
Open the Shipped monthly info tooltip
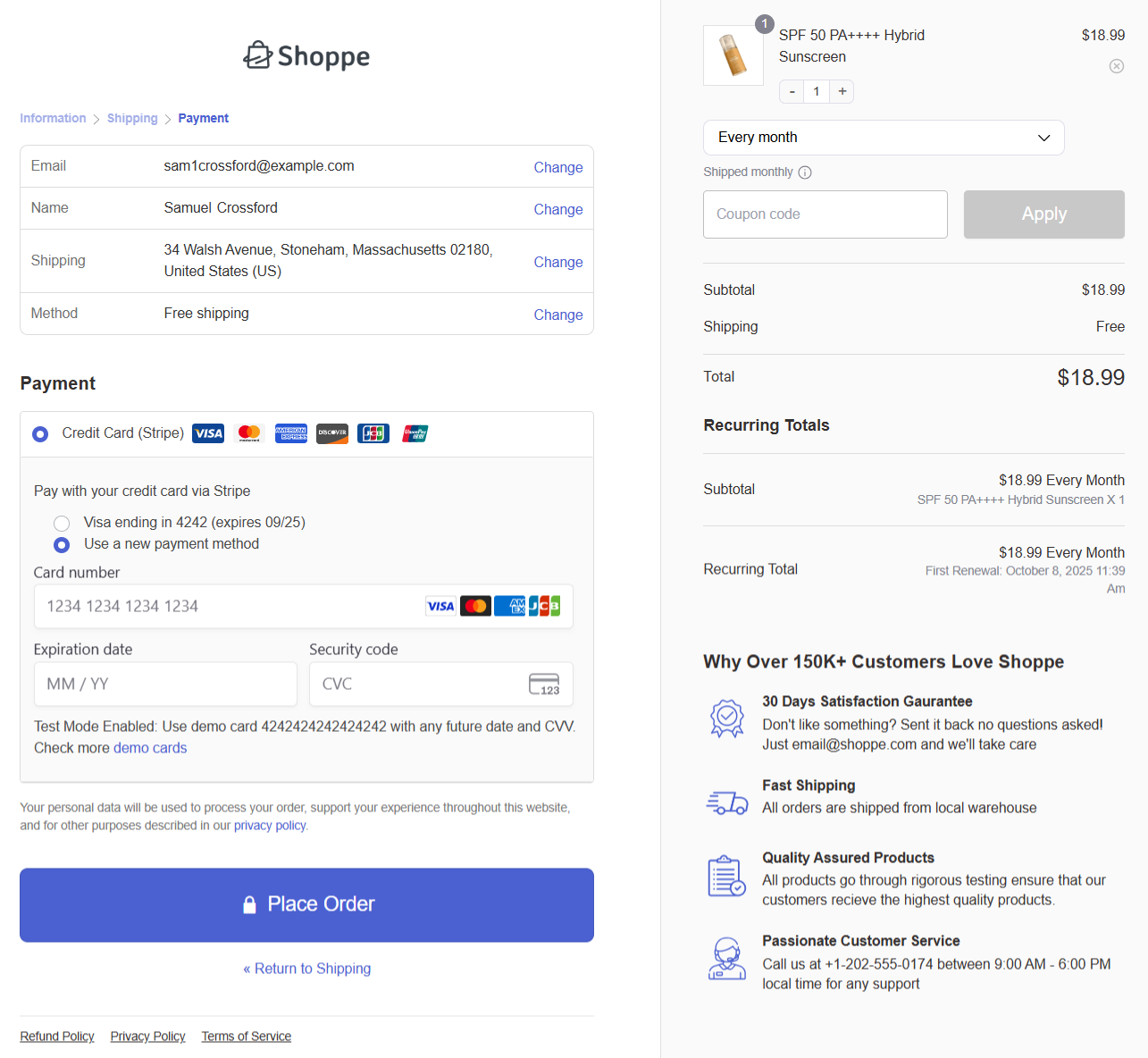tap(805, 172)
